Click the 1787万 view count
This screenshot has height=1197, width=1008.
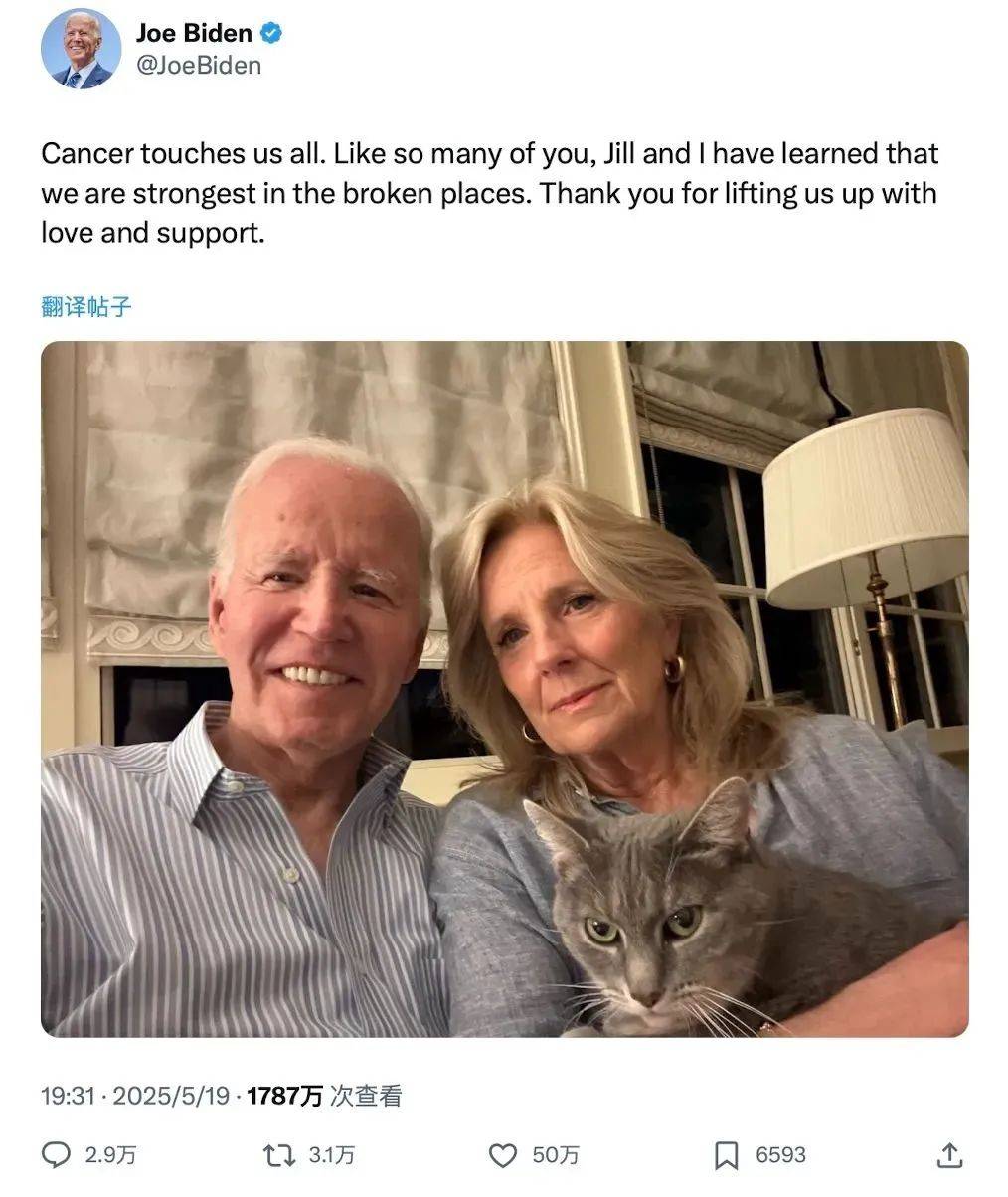coord(284,1096)
